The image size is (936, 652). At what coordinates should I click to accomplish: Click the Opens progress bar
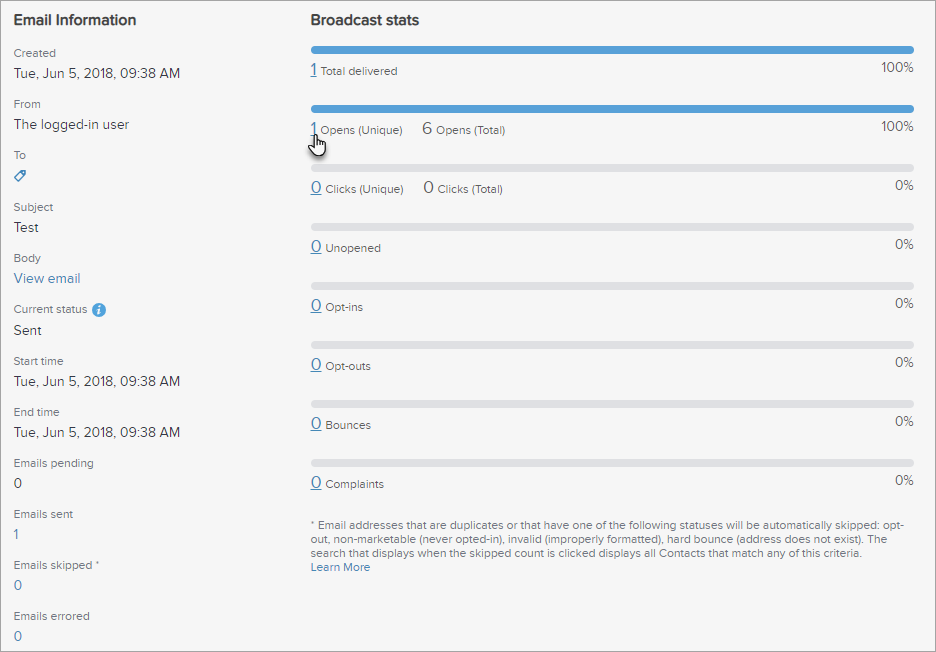click(612, 109)
